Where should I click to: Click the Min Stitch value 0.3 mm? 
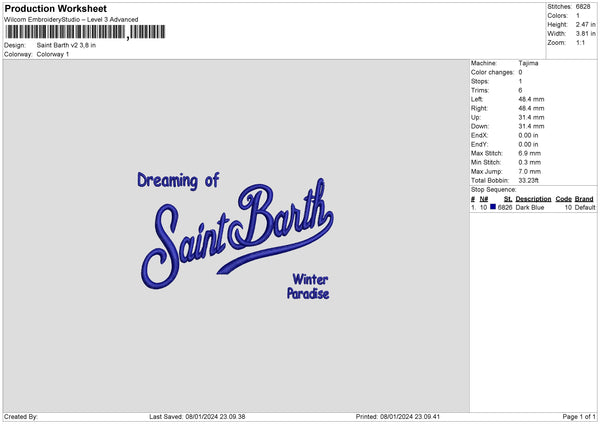[x=530, y=162]
